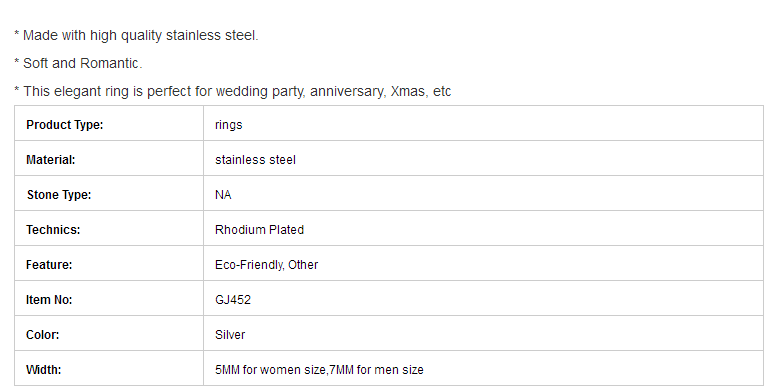Click the 'Color:' label cell

[x=109, y=333]
